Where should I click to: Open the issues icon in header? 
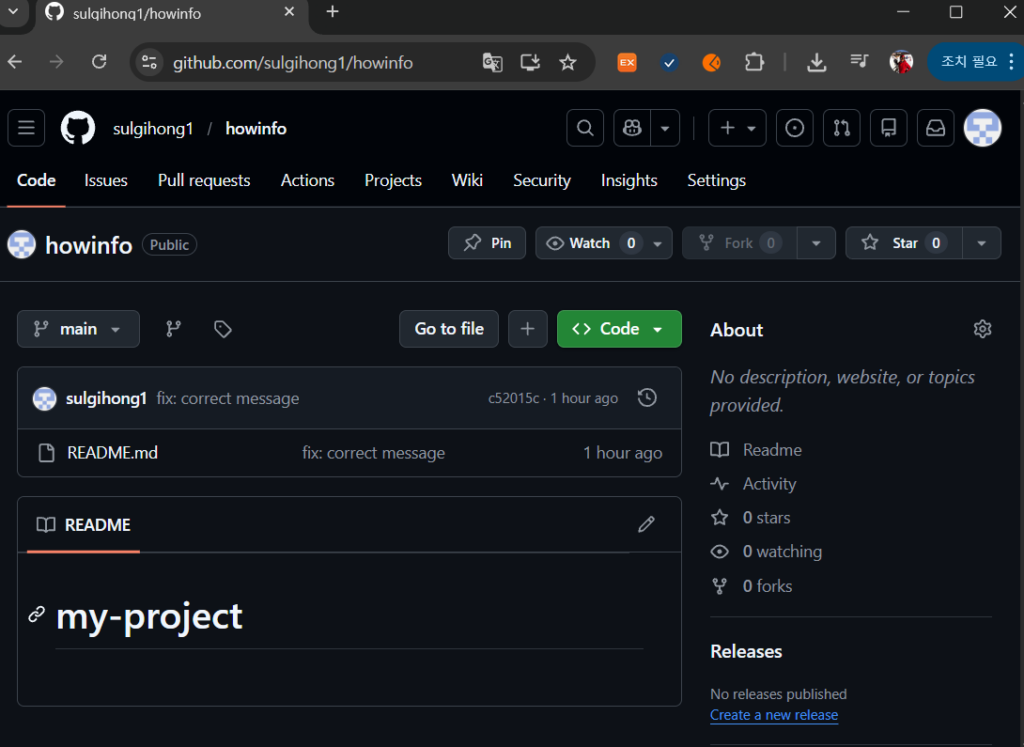(x=795, y=128)
